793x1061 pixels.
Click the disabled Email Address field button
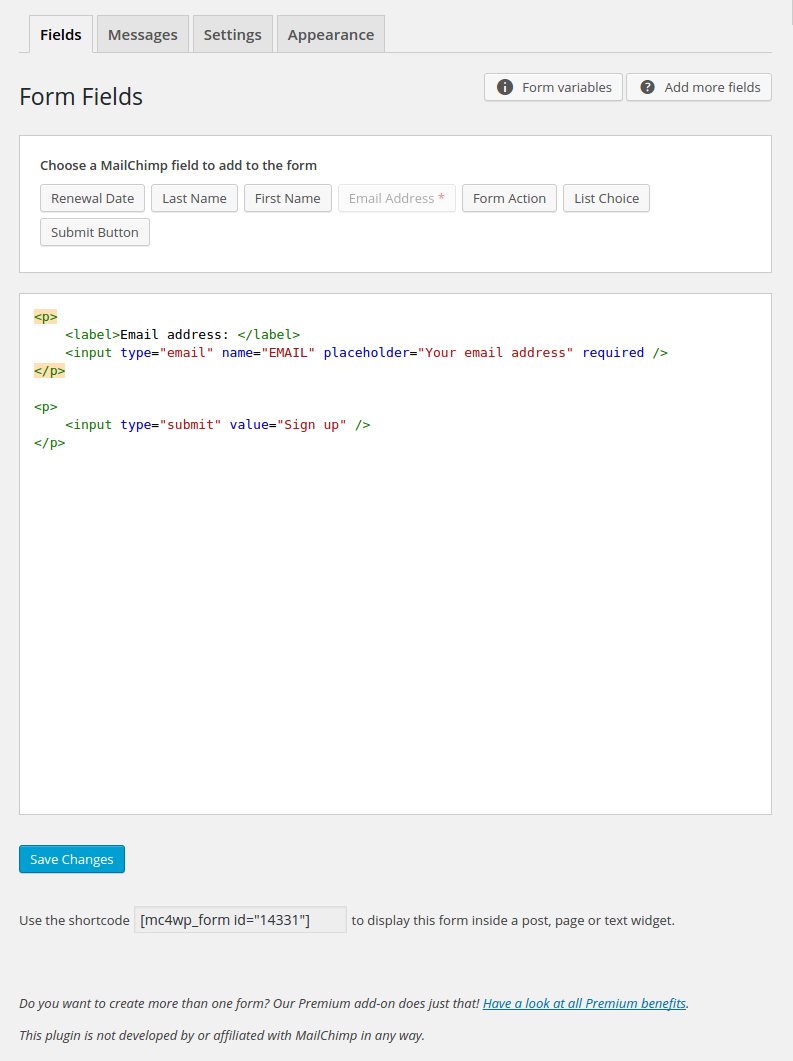click(396, 198)
